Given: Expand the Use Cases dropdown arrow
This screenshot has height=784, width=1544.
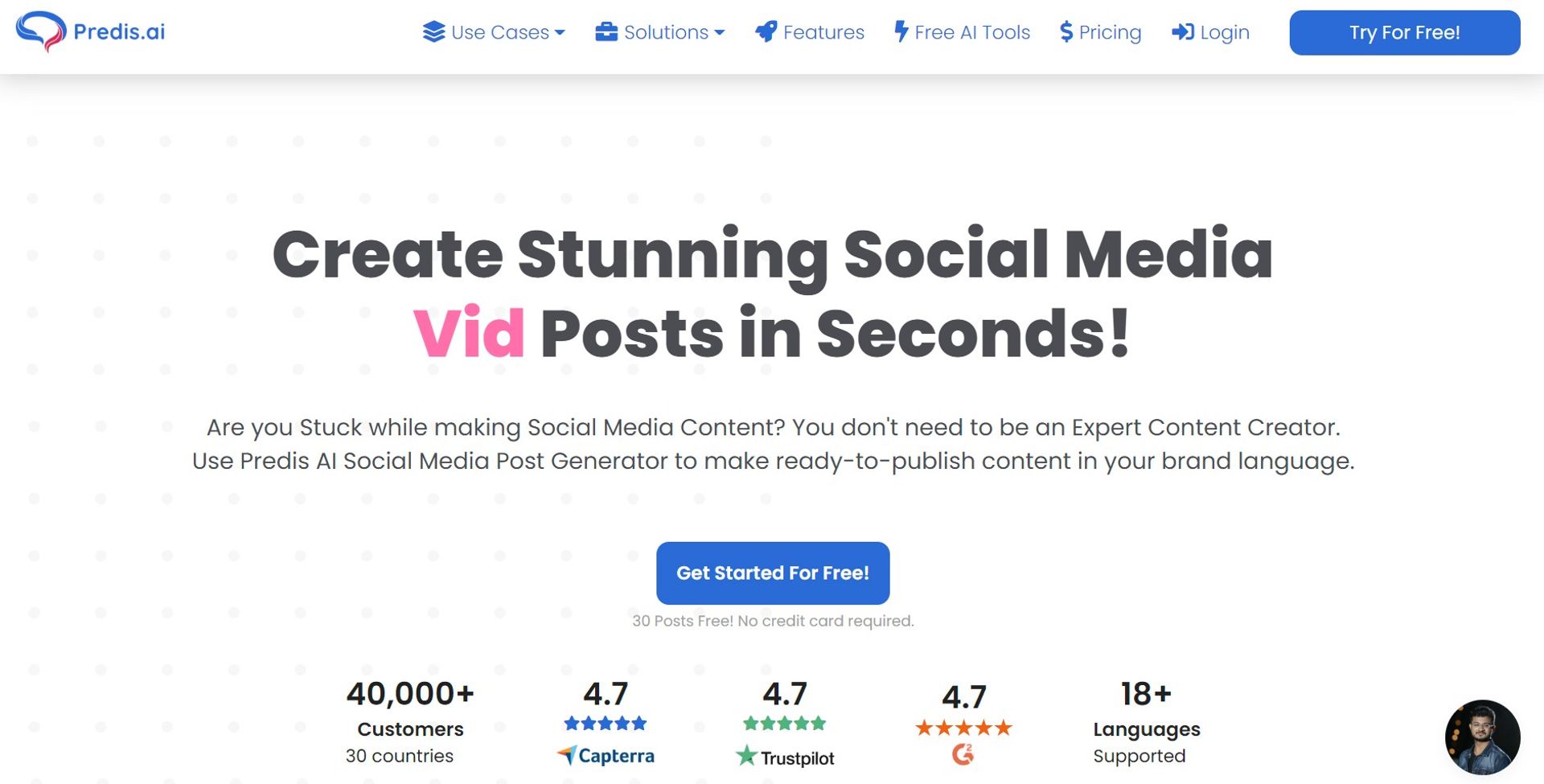Looking at the screenshot, I should (561, 33).
